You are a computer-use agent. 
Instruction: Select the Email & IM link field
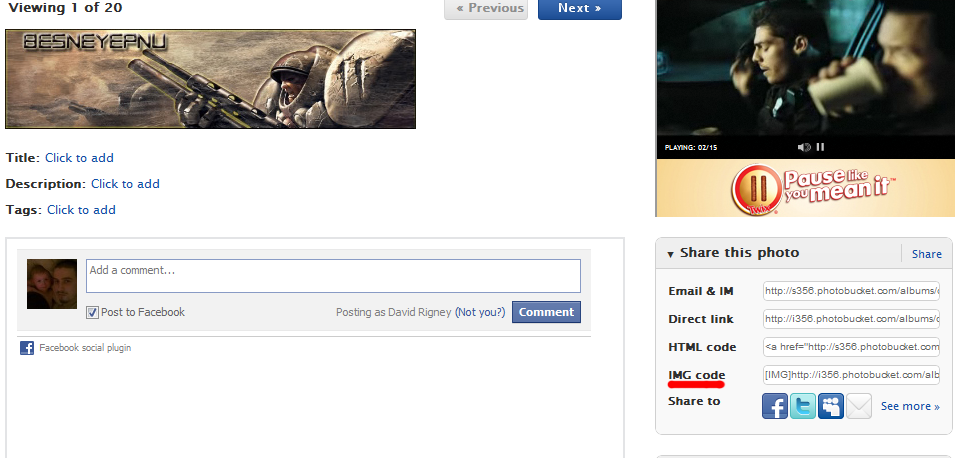(851, 291)
